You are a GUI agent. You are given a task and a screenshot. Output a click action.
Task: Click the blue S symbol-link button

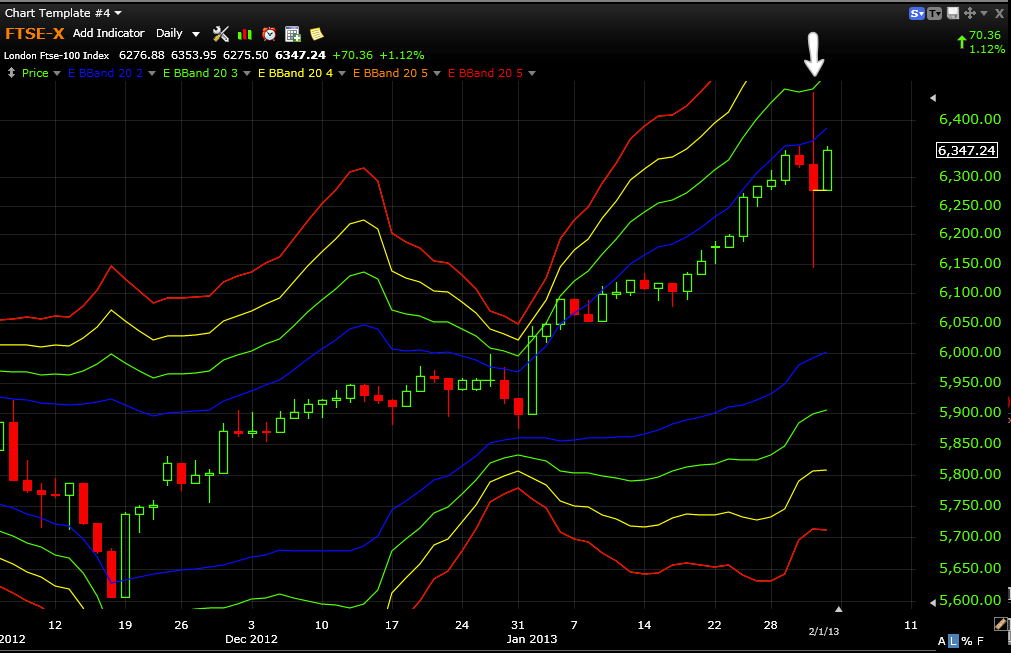(x=916, y=14)
